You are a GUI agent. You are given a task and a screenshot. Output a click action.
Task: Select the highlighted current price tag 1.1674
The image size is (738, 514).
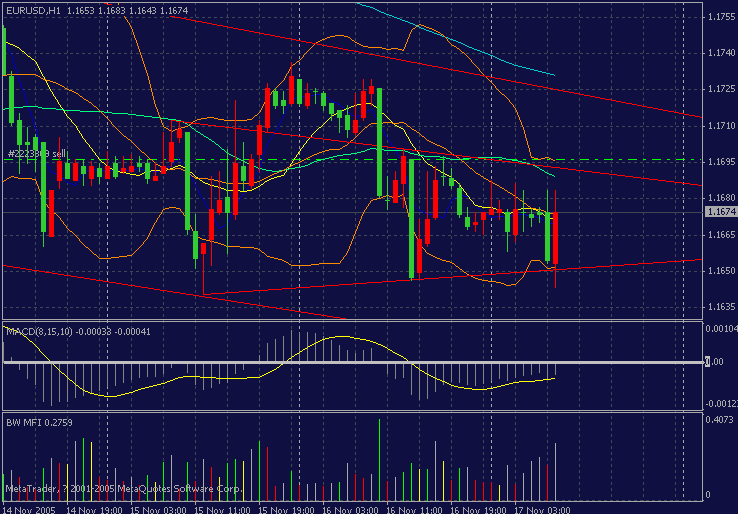click(721, 212)
